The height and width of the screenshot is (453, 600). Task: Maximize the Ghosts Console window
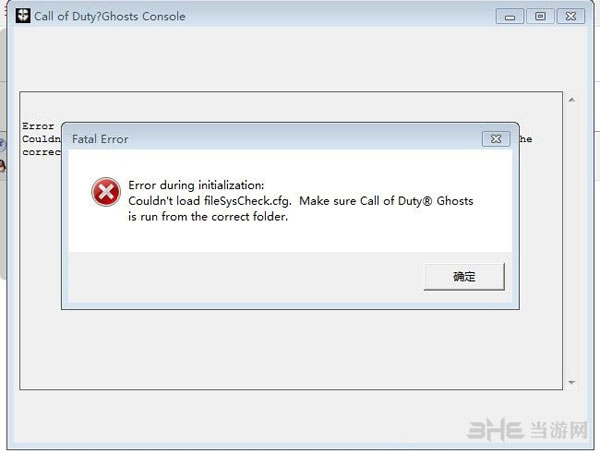click(x=540, y=16)
